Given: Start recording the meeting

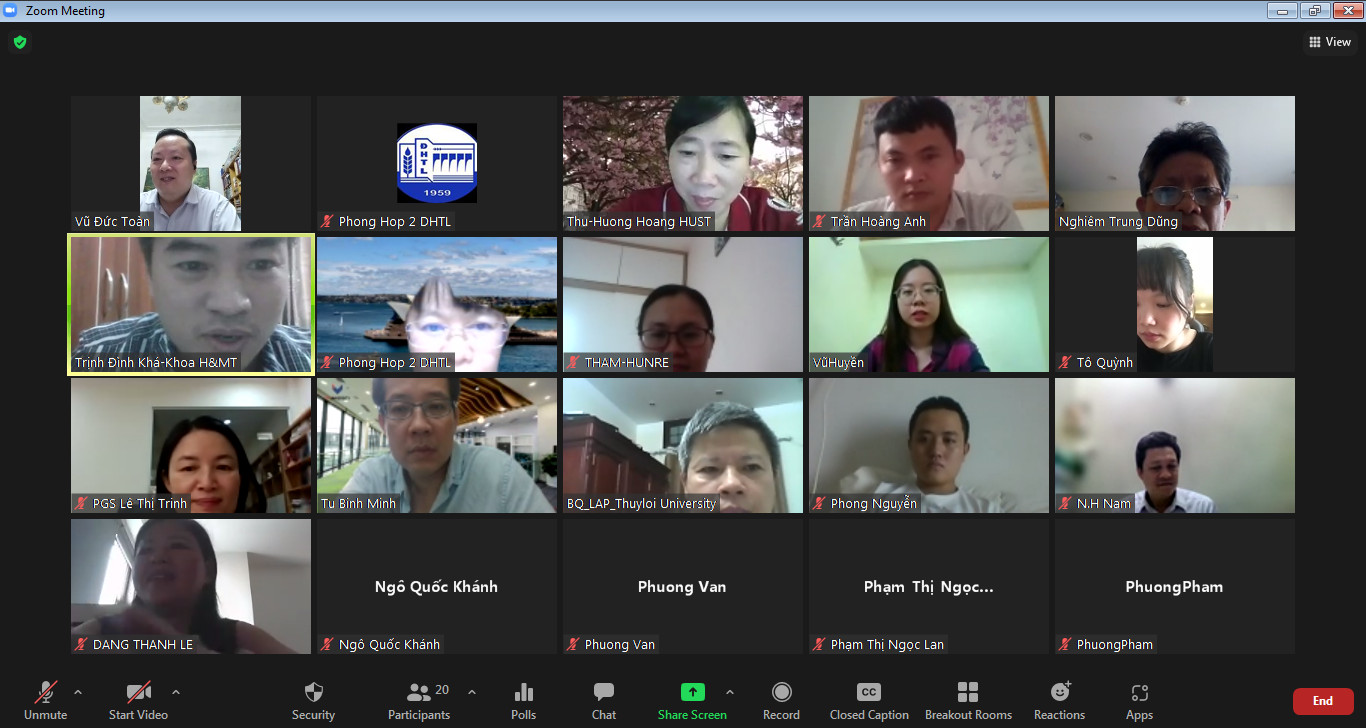Looking at the screenshot, I should 781,700.
